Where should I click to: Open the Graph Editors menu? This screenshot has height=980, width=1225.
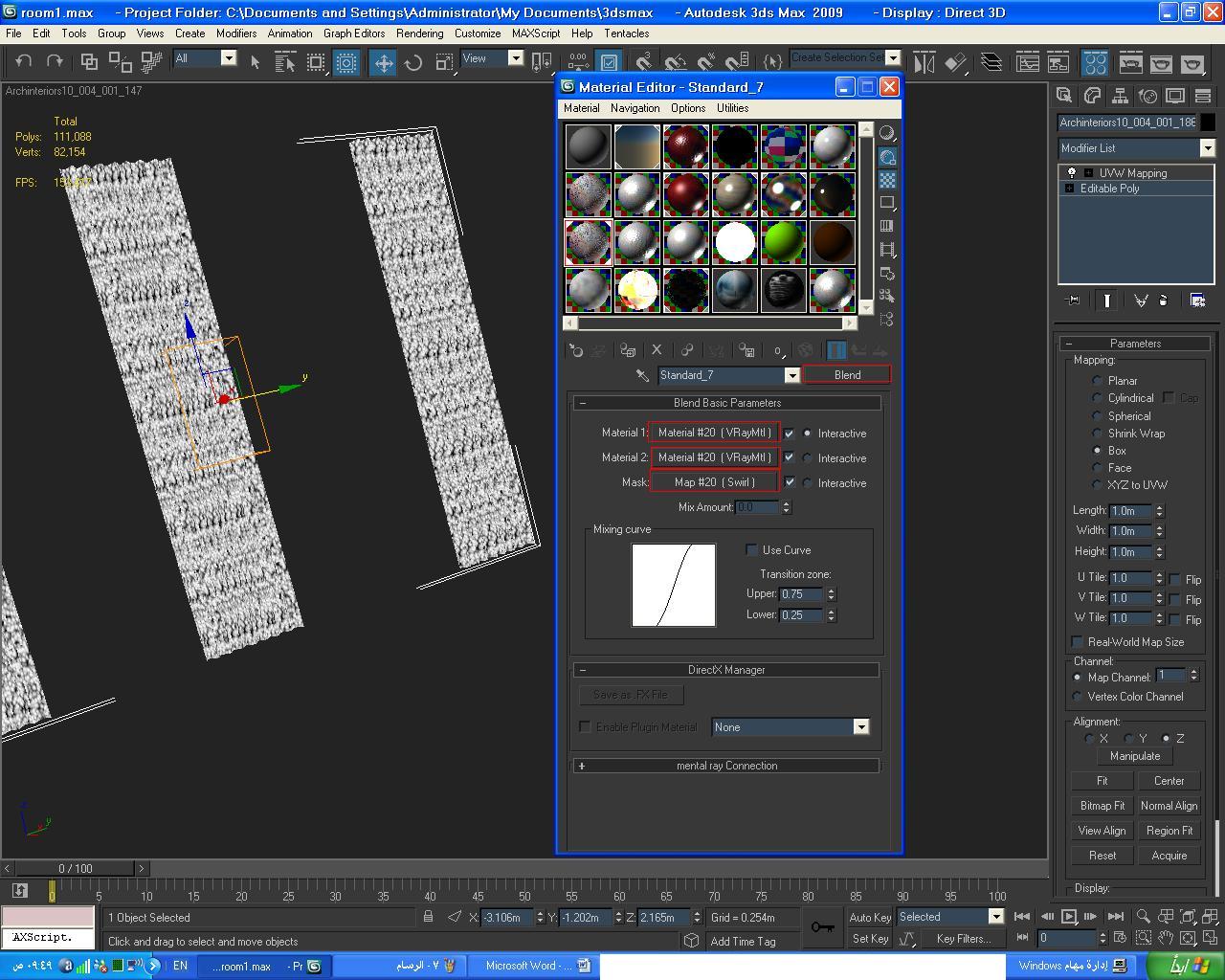(x=354, y=33)
